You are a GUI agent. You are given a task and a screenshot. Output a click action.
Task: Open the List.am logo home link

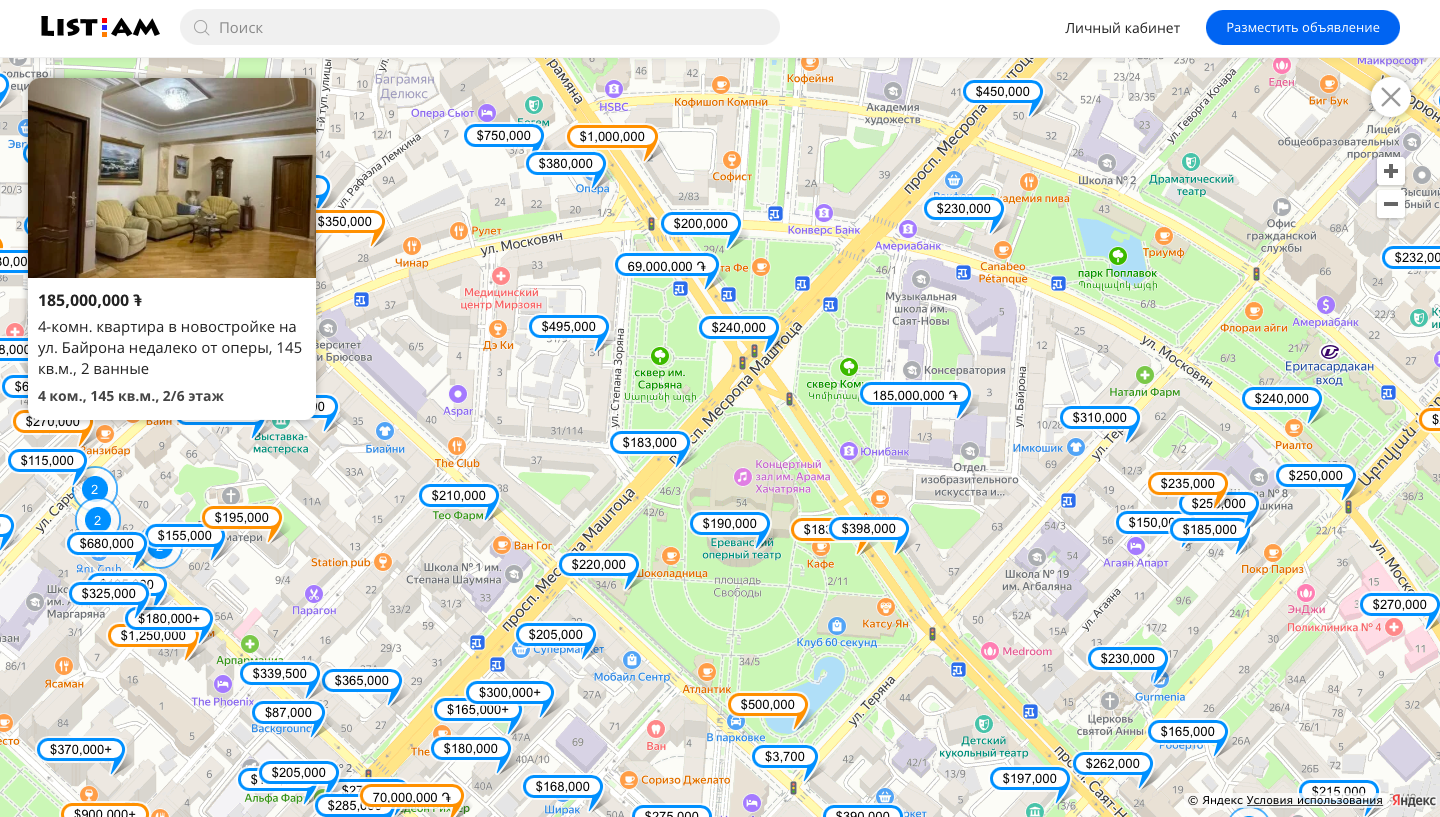(100, 27)
